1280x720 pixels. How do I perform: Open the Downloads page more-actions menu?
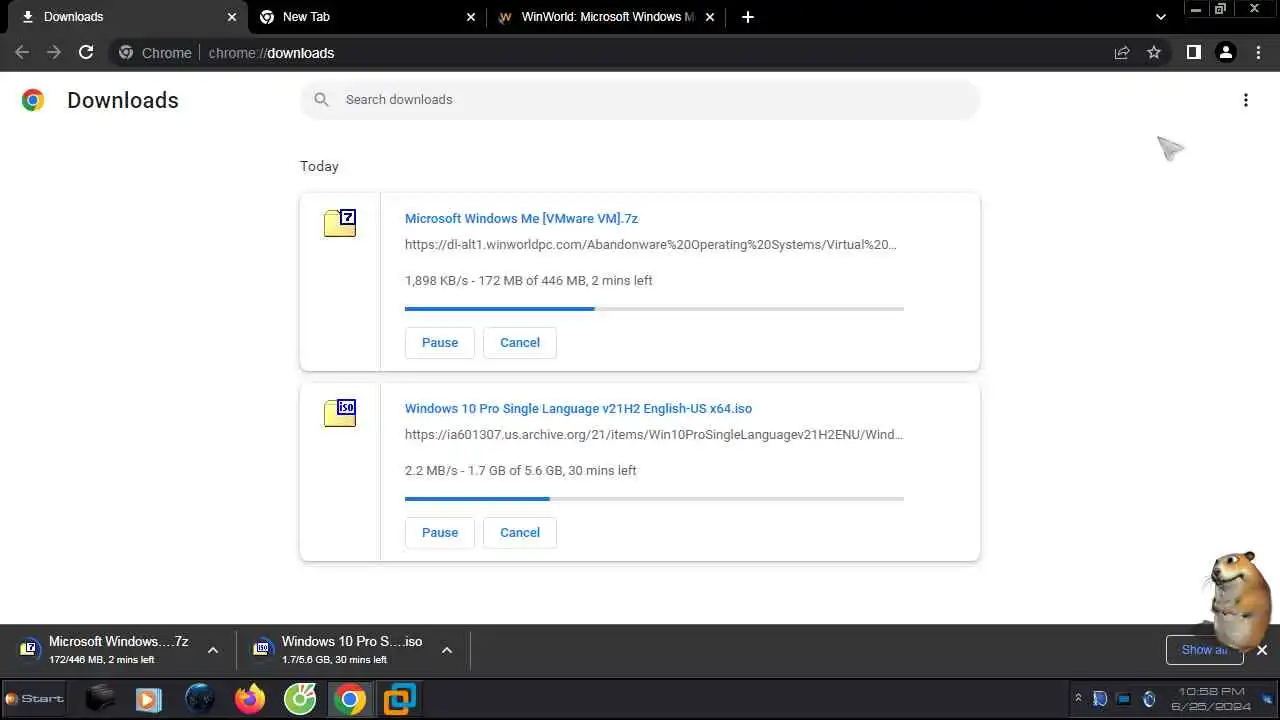pyautogui.click(x=1245, y=100)
